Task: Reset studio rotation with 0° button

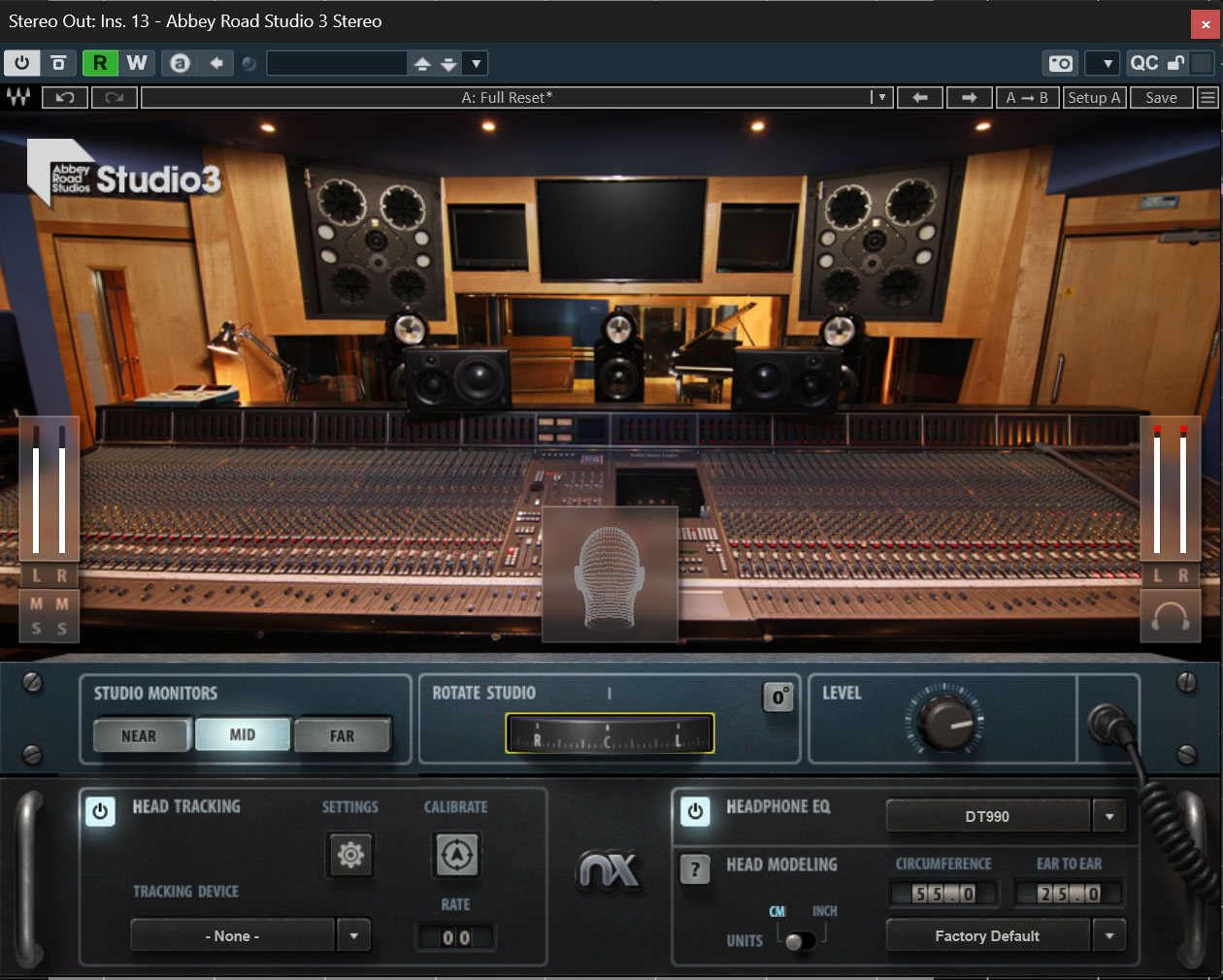Action: pos(778,697)
